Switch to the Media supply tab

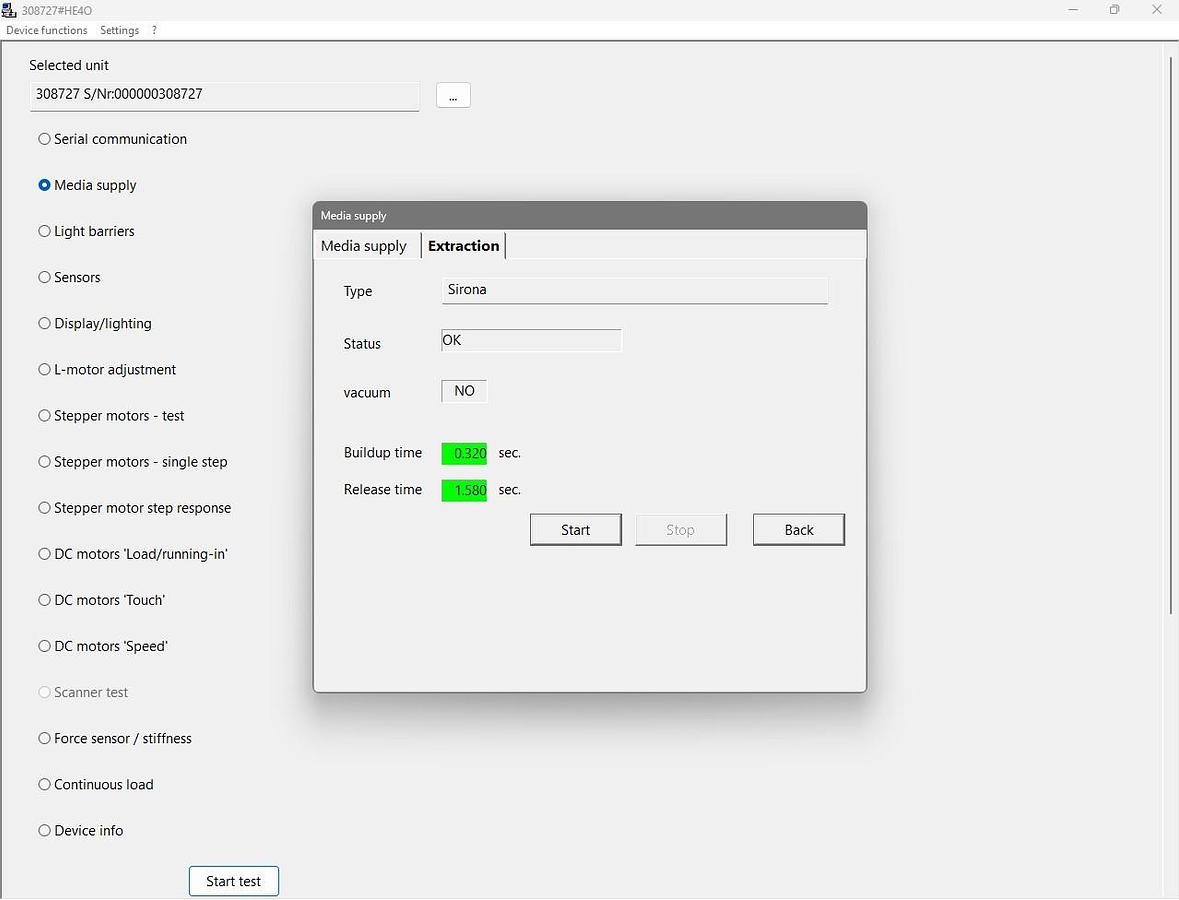364,246
